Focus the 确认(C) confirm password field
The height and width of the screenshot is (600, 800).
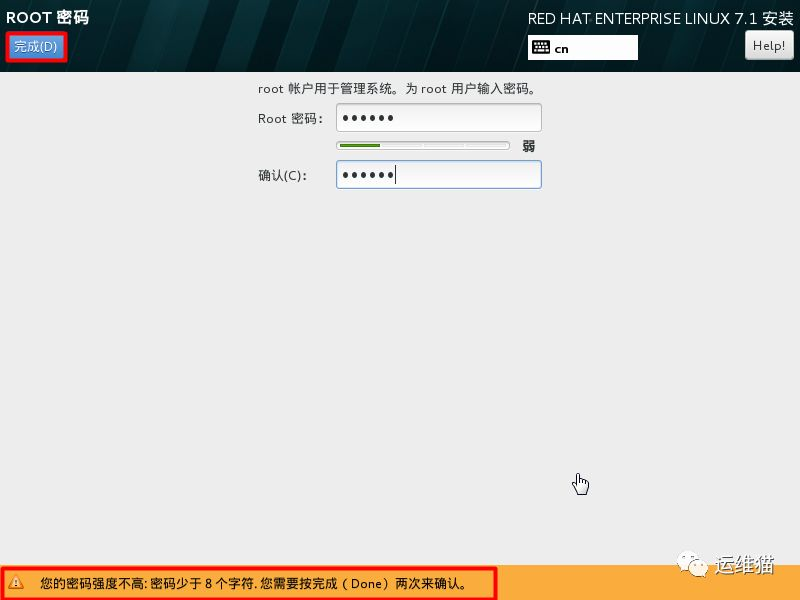click(439, 175)
